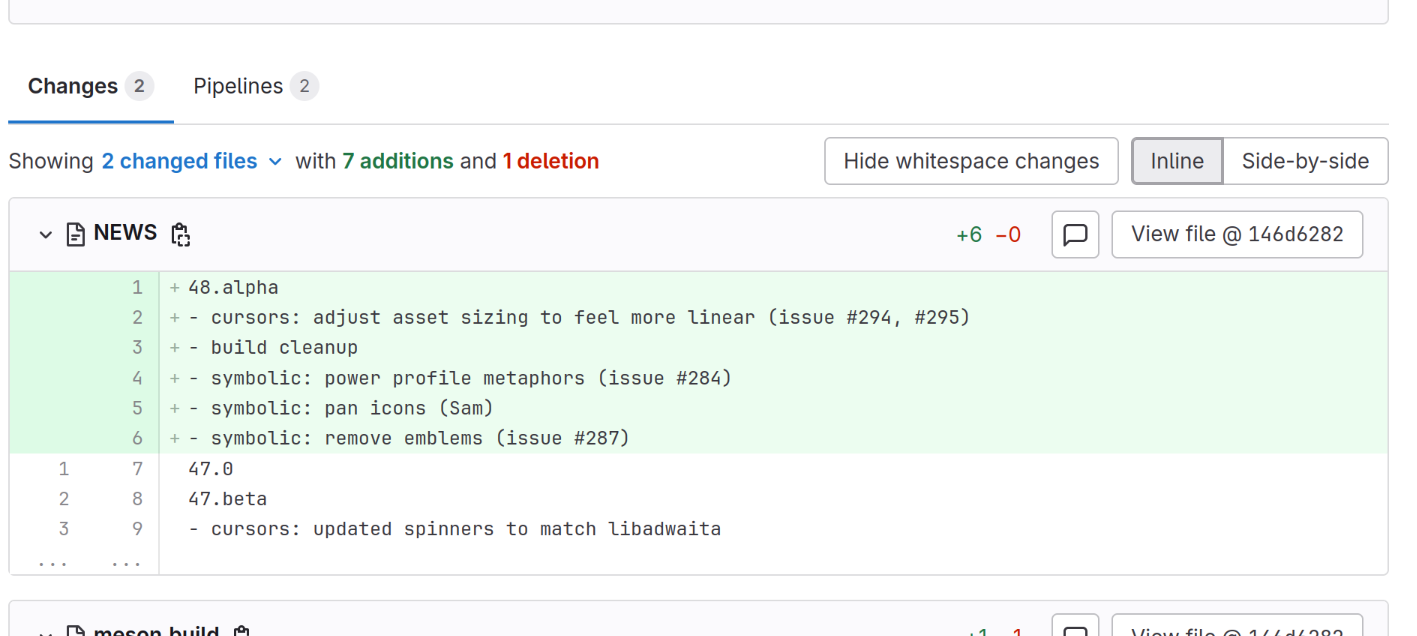Open the NEWS file name link
1417x636 pixels.
click(x=125, y=233)
